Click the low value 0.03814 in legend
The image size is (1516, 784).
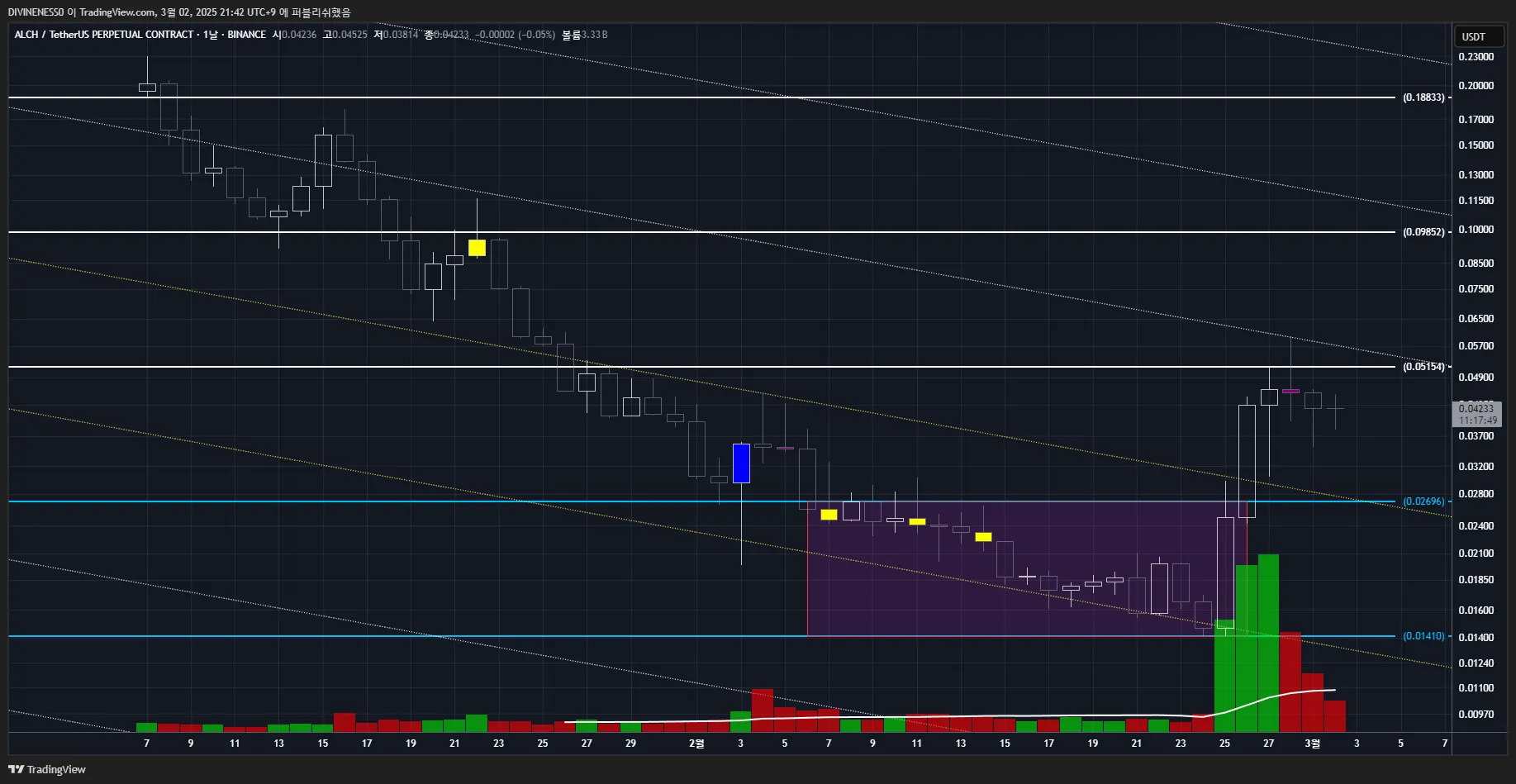coord(400,35)
